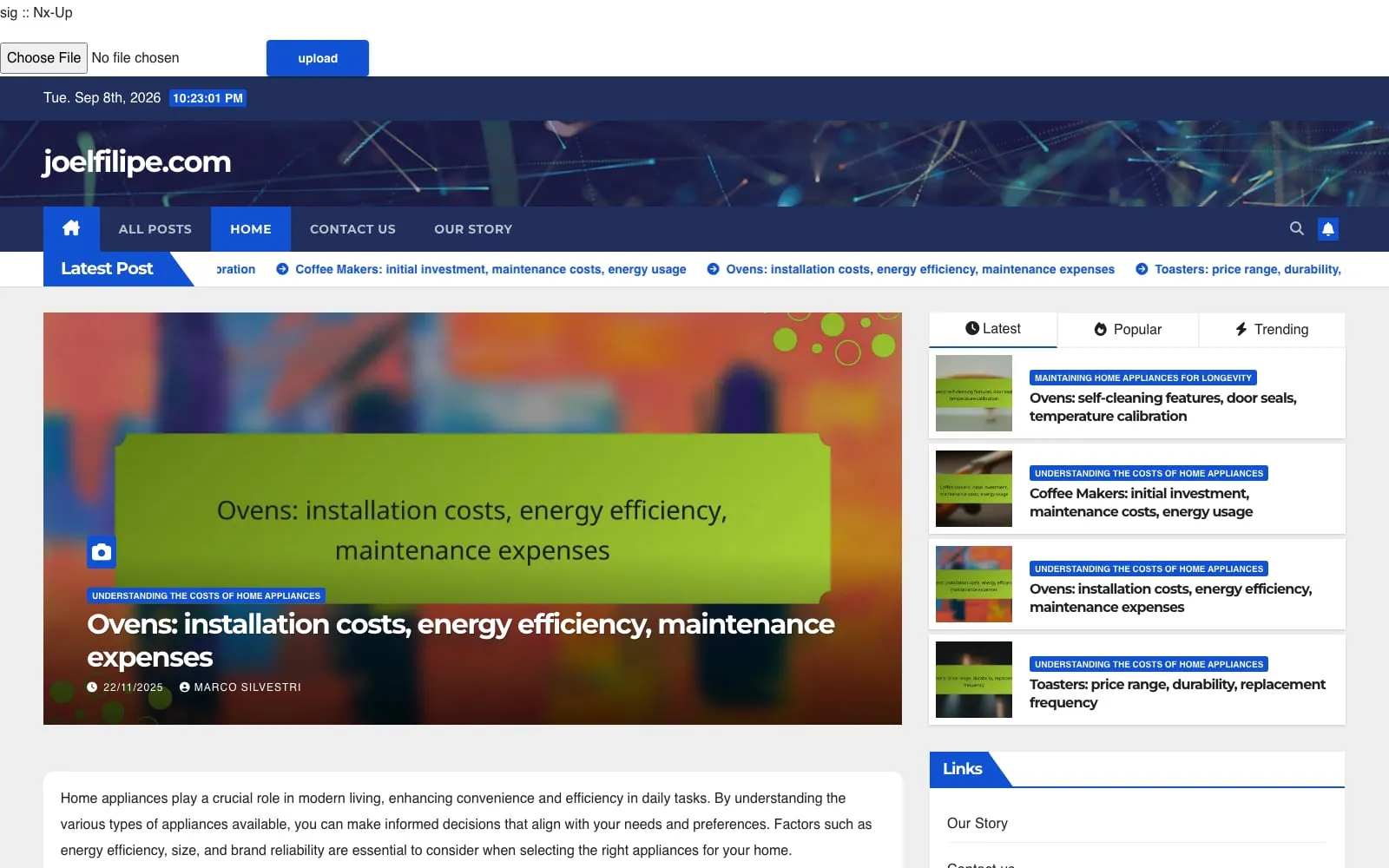
Task: Click the 22/11/2025 post date
Action: (133, 687)
